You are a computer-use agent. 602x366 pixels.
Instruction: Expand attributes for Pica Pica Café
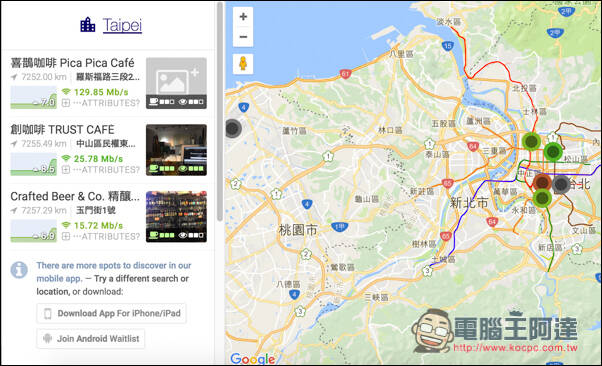[x=101, y=103]
